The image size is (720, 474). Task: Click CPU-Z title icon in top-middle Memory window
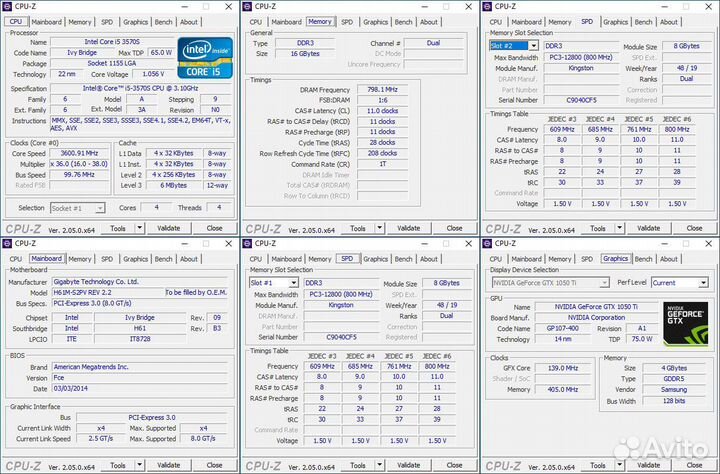click(x=248, y=6)
